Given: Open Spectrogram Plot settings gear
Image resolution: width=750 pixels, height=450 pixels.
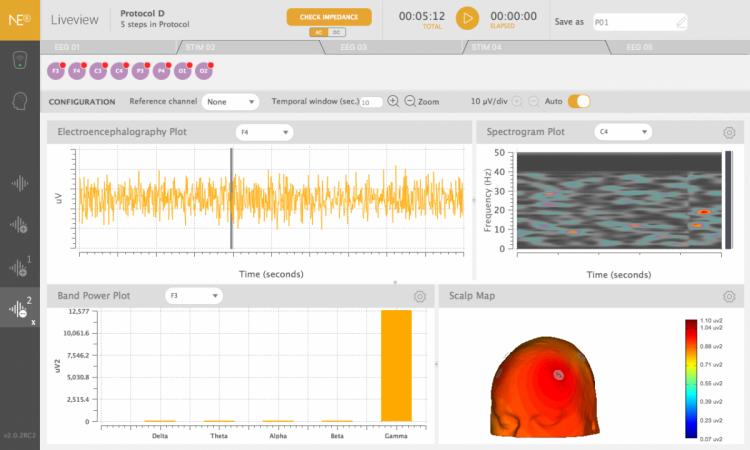Looking at the screenshot, I should [x=729, y=132].
